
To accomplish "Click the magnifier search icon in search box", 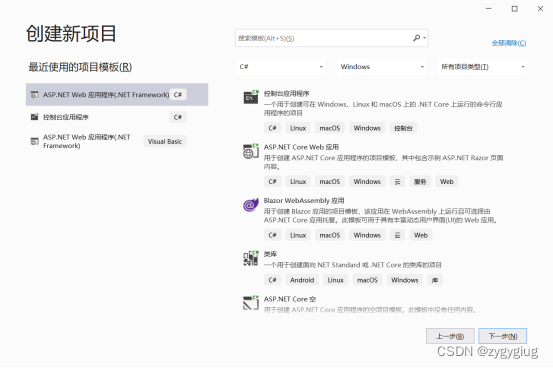I will 417,38.
